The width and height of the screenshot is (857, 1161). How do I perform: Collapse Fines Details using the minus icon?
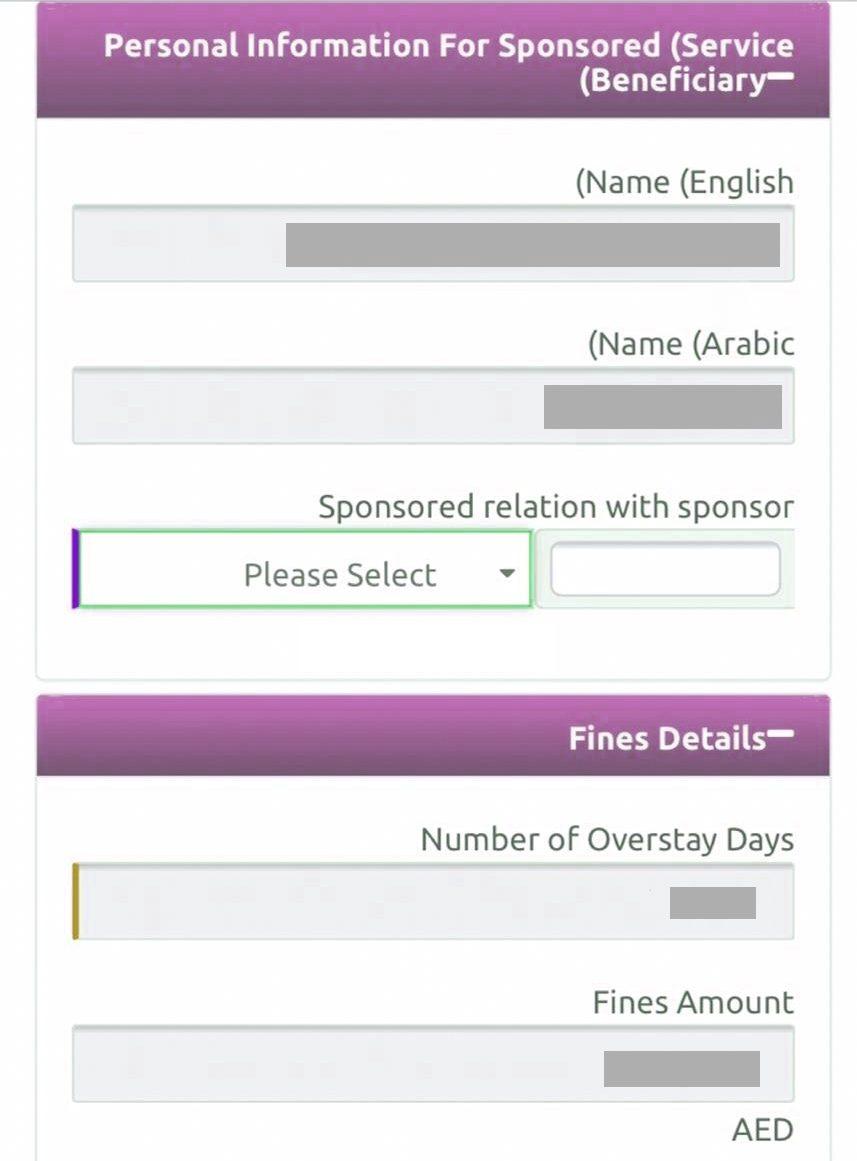click(x=781, y=735)
